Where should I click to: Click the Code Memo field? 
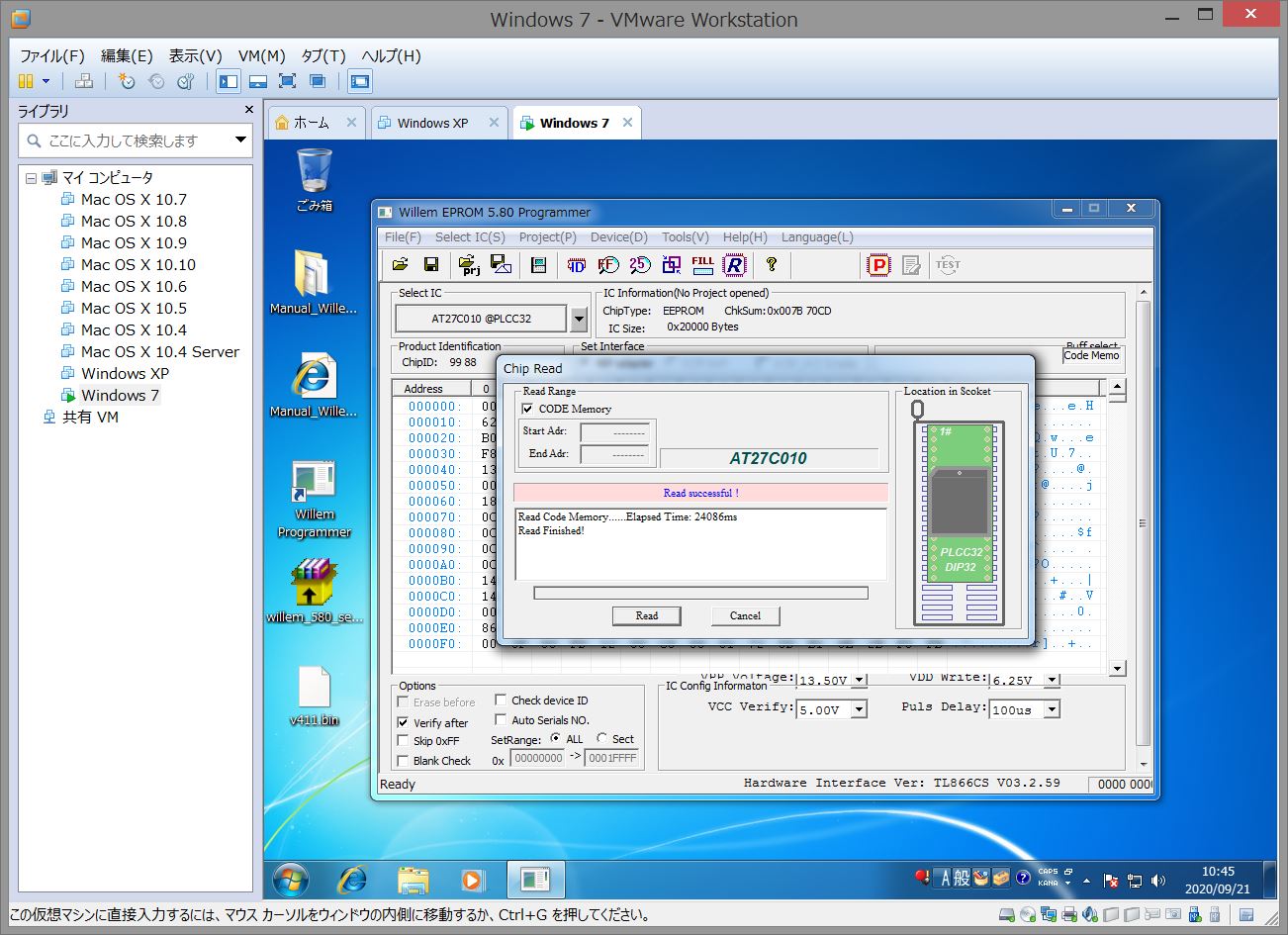click(x=1092, y=355)
